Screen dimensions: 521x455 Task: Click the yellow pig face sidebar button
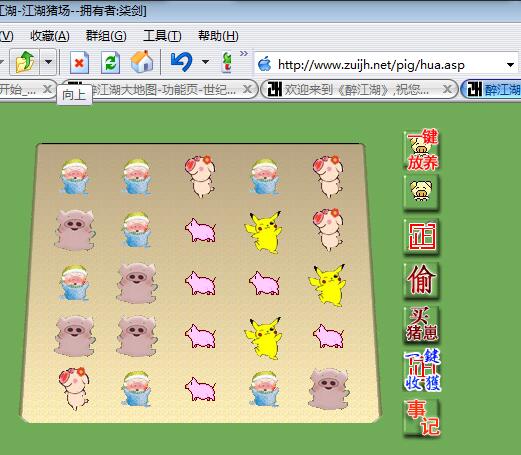tap(421, 193)
